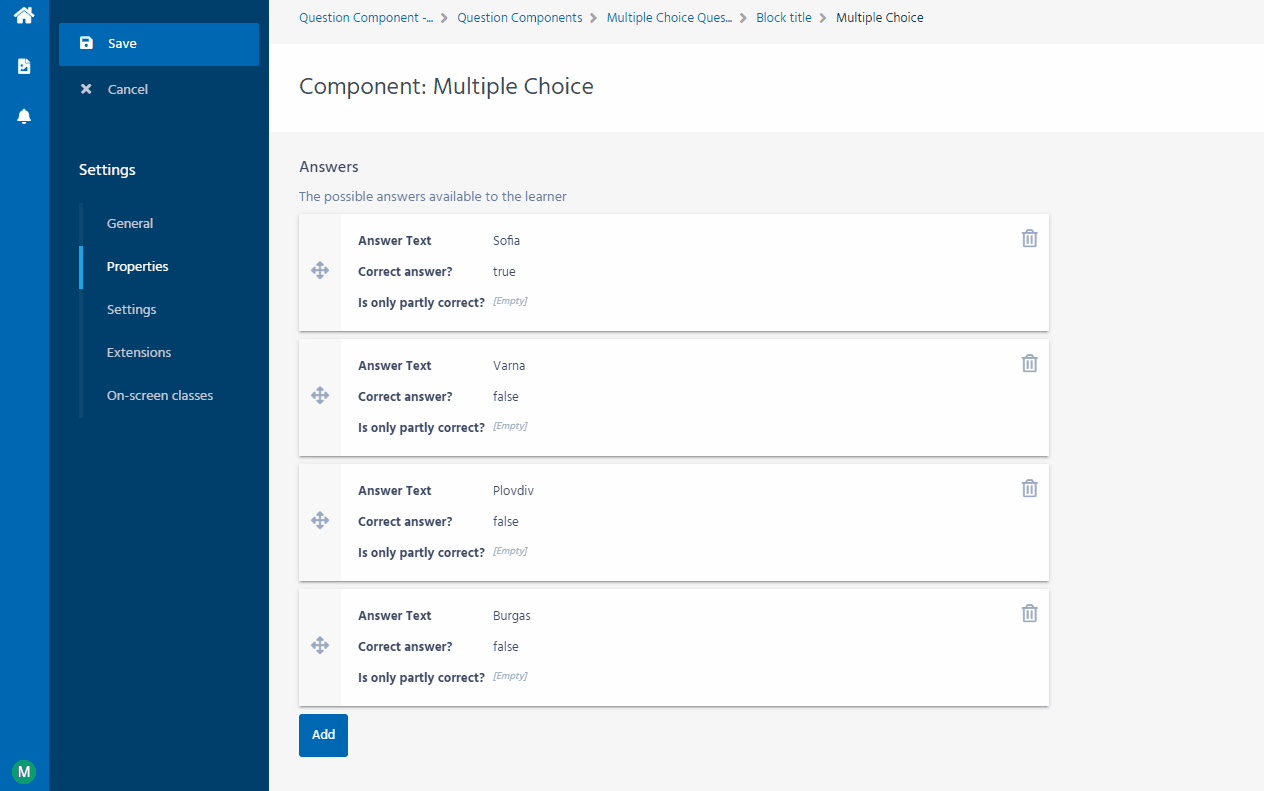Screen dimensions: 1264x791
Task: Click the move handle beside the Sofia answer
Action: pos(320,270)
